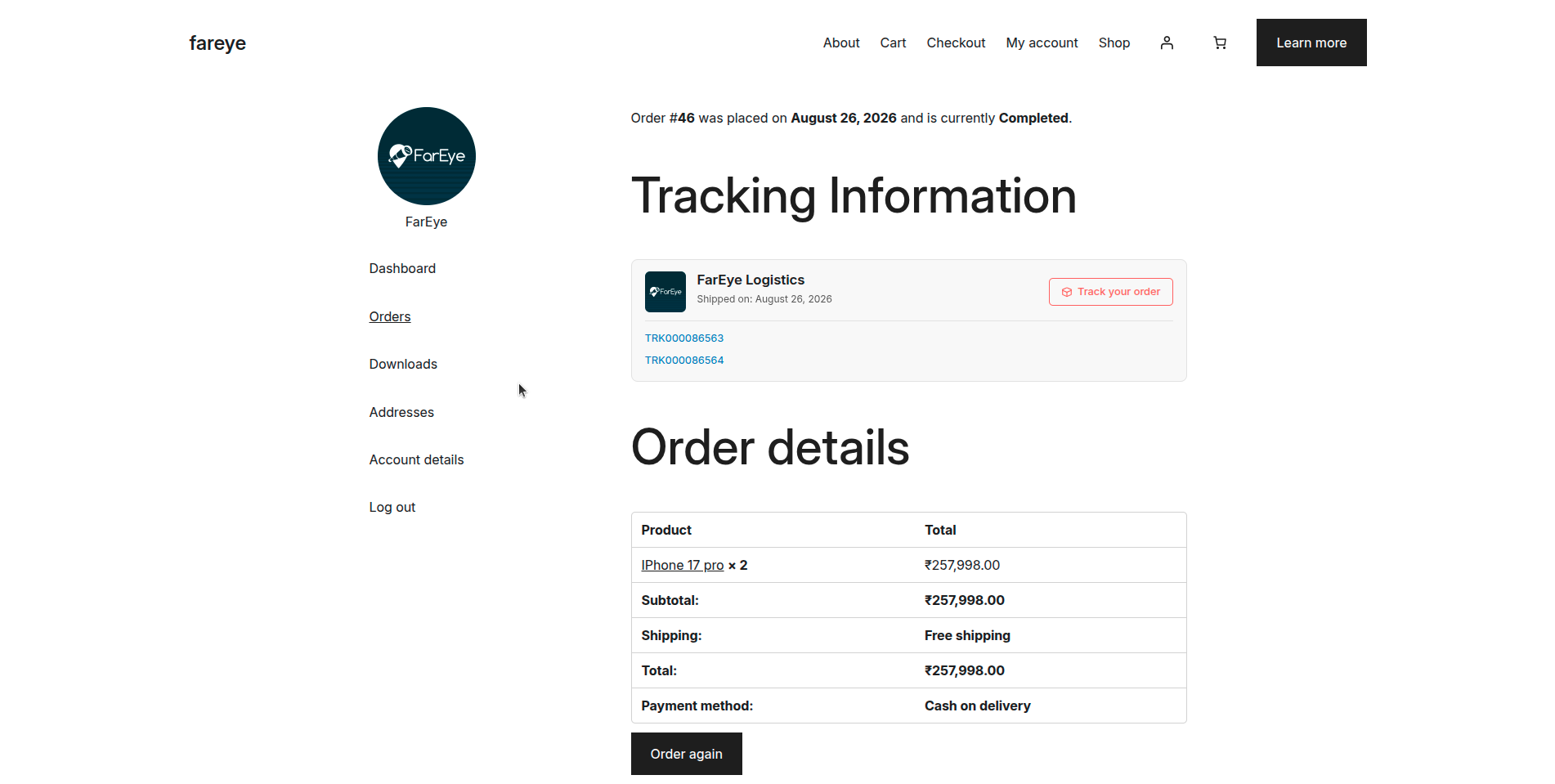Open tracking number TRK000086563

pyautogui.click(x=684, y=338)
